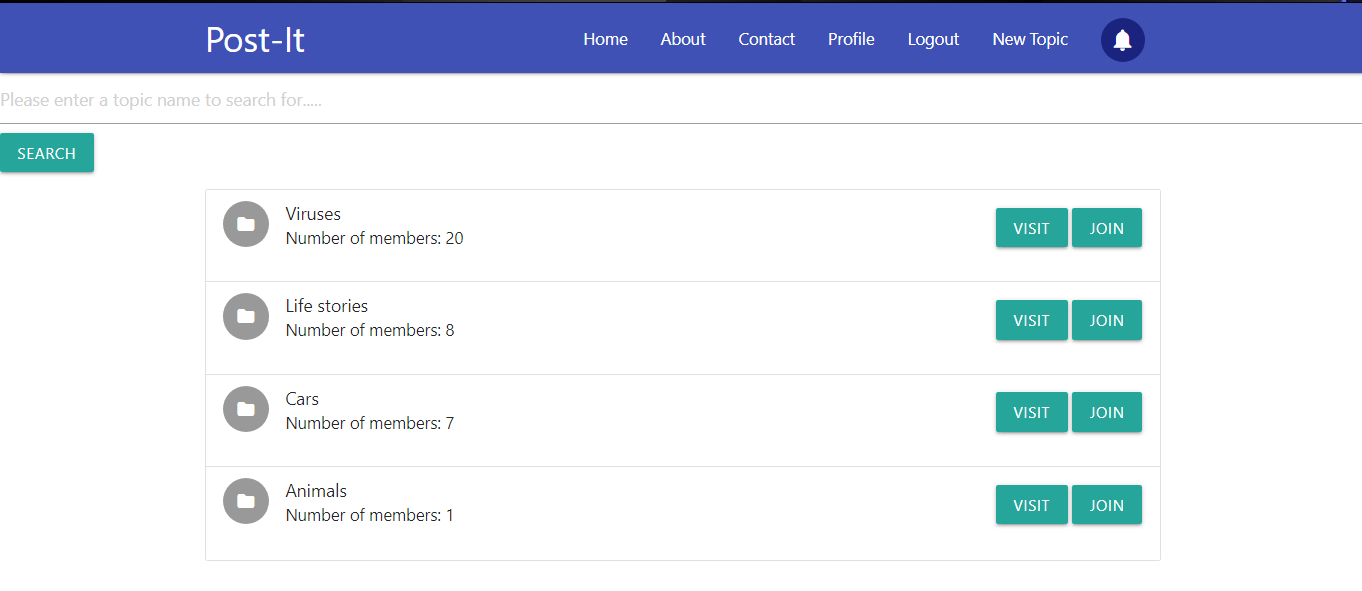This screenshot has height=591, width=1362.
Task: Create a New Topic from navbar
Action: tap(1030, 39)
